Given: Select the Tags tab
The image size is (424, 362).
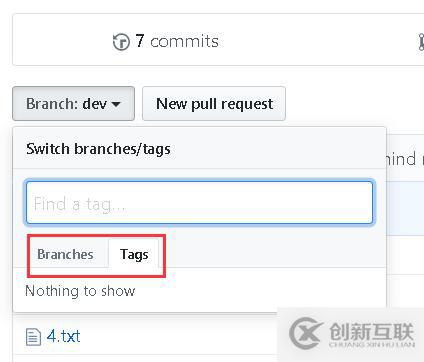Looking at the screenshot, I should (x=134, y=254).
